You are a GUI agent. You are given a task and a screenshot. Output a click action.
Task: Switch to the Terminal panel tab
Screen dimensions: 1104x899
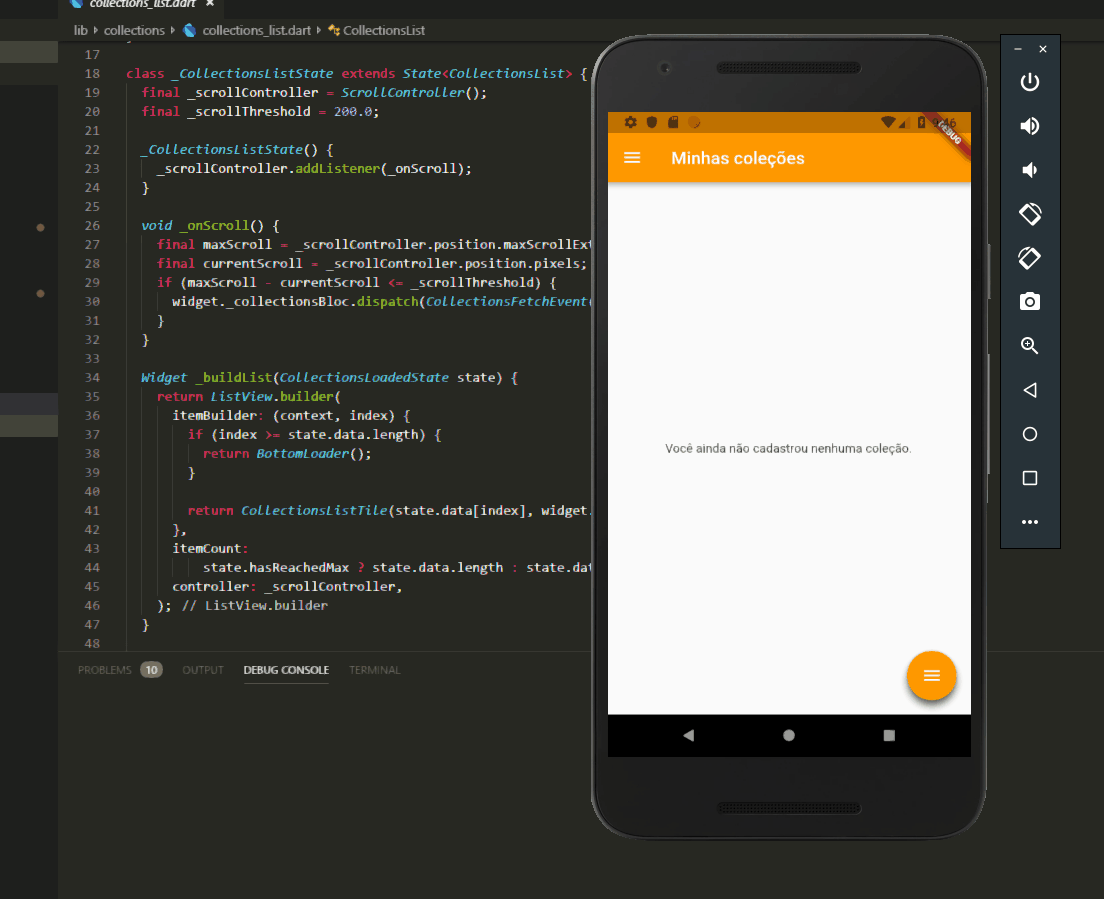point(375,669)
